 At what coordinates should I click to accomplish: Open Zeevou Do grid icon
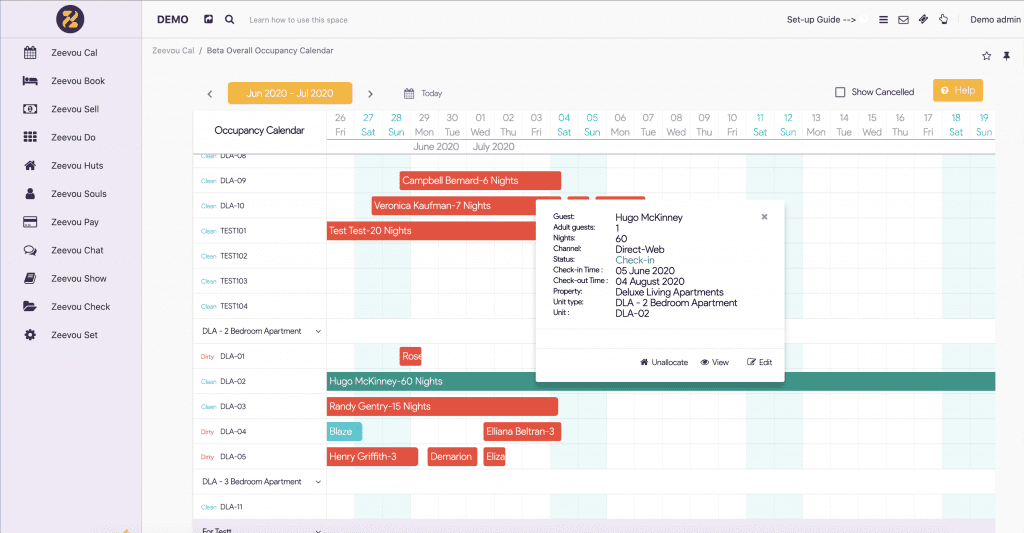pos(30,137)
